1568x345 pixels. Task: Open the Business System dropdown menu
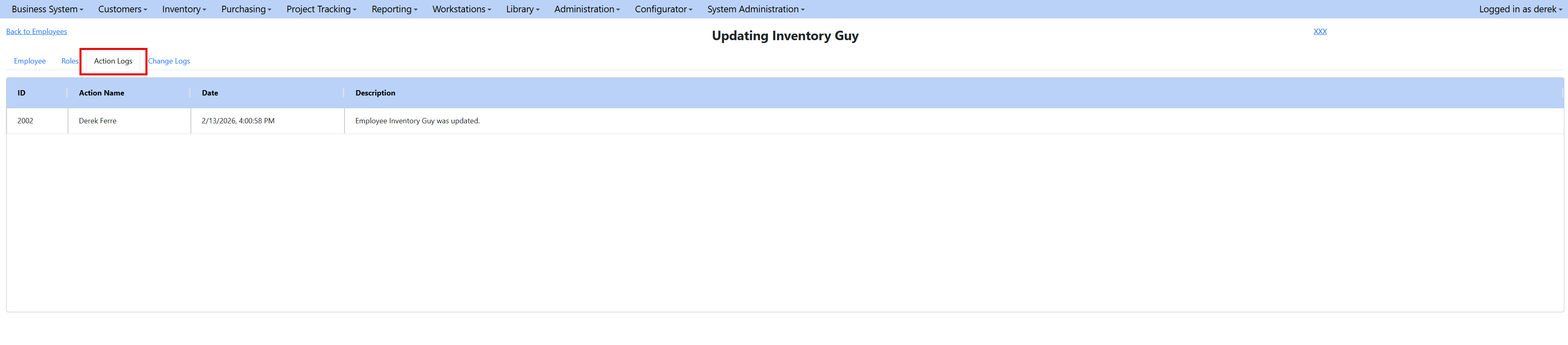47,9
